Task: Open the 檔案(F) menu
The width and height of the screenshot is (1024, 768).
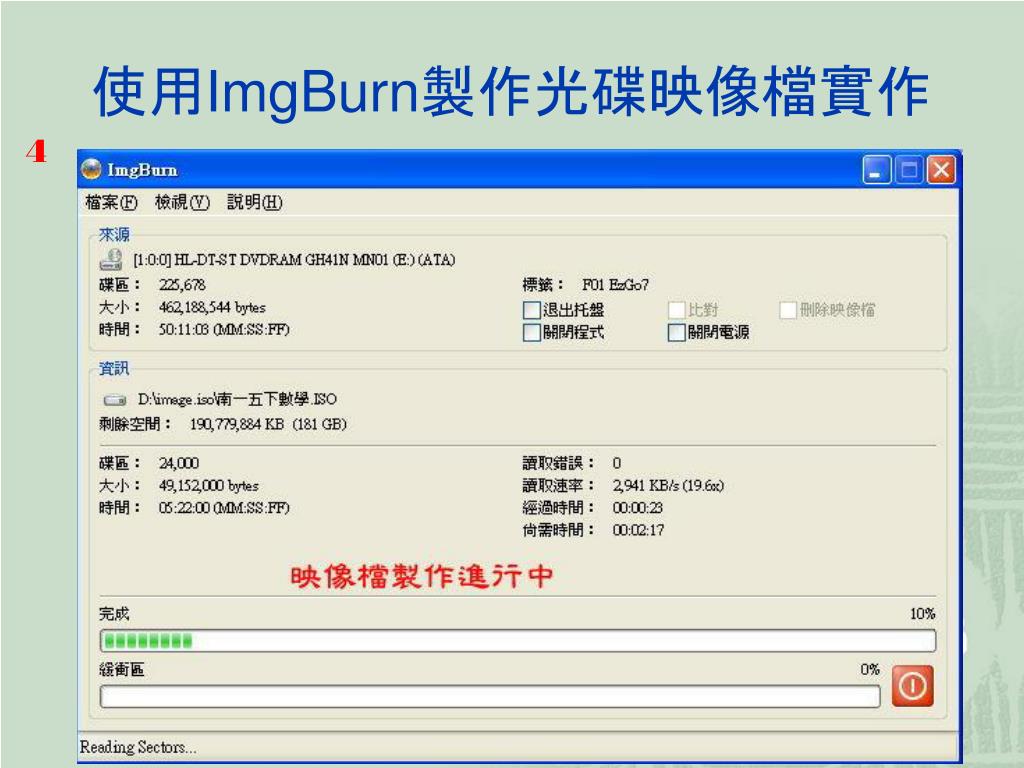Action: tap(112, 202)
